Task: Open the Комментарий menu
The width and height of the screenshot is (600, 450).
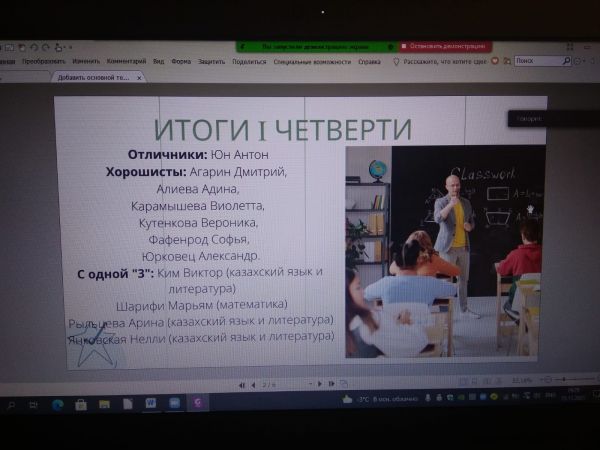Action: [126, 60]
